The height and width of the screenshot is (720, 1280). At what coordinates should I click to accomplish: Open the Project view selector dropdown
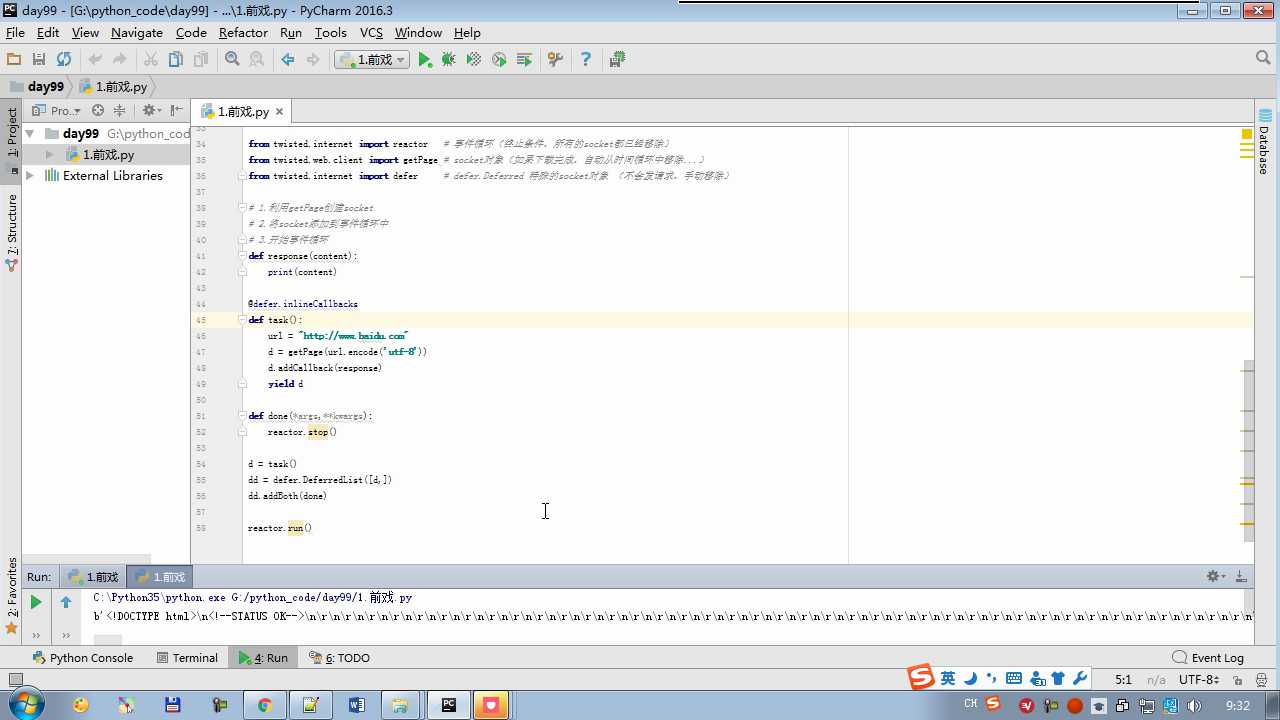(x=59, y=111)
